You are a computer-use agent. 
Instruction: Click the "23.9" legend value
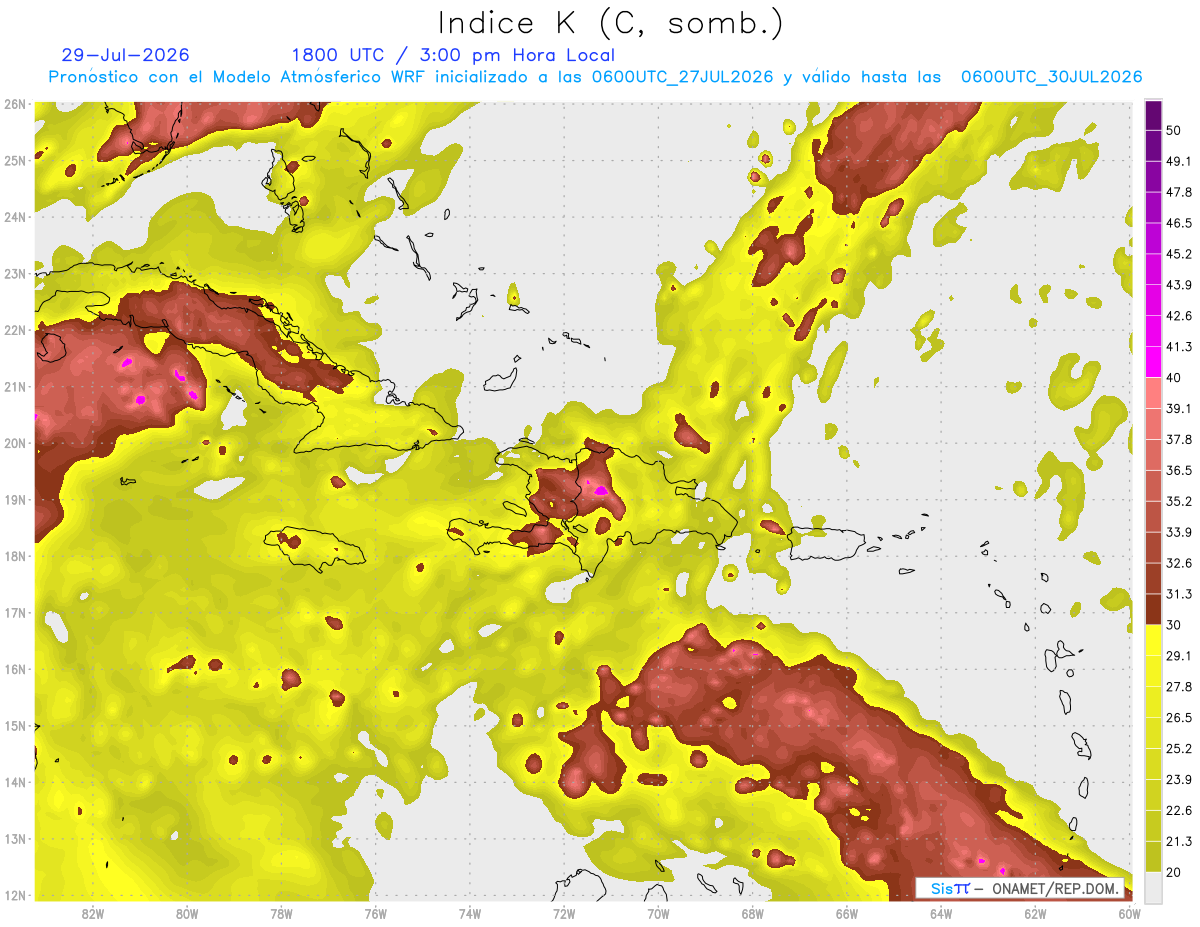(x=1180, y=780)
